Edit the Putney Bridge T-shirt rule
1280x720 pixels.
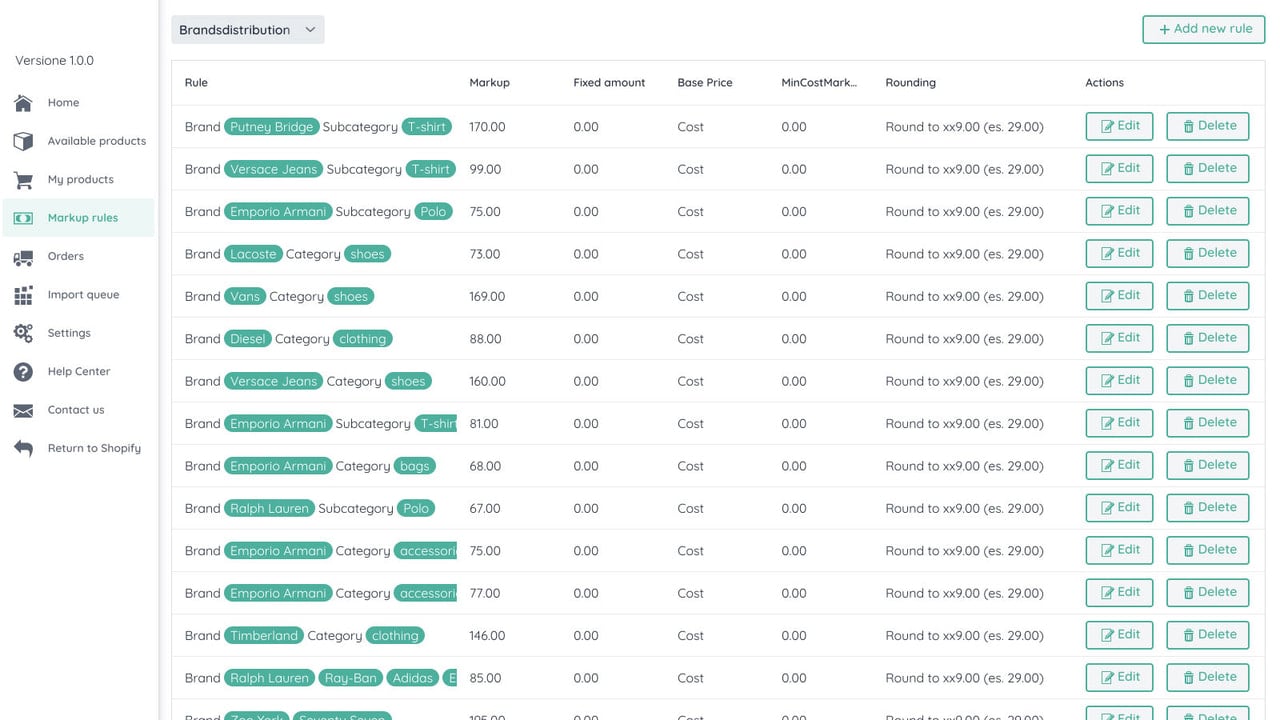[x=1119, y=126]
